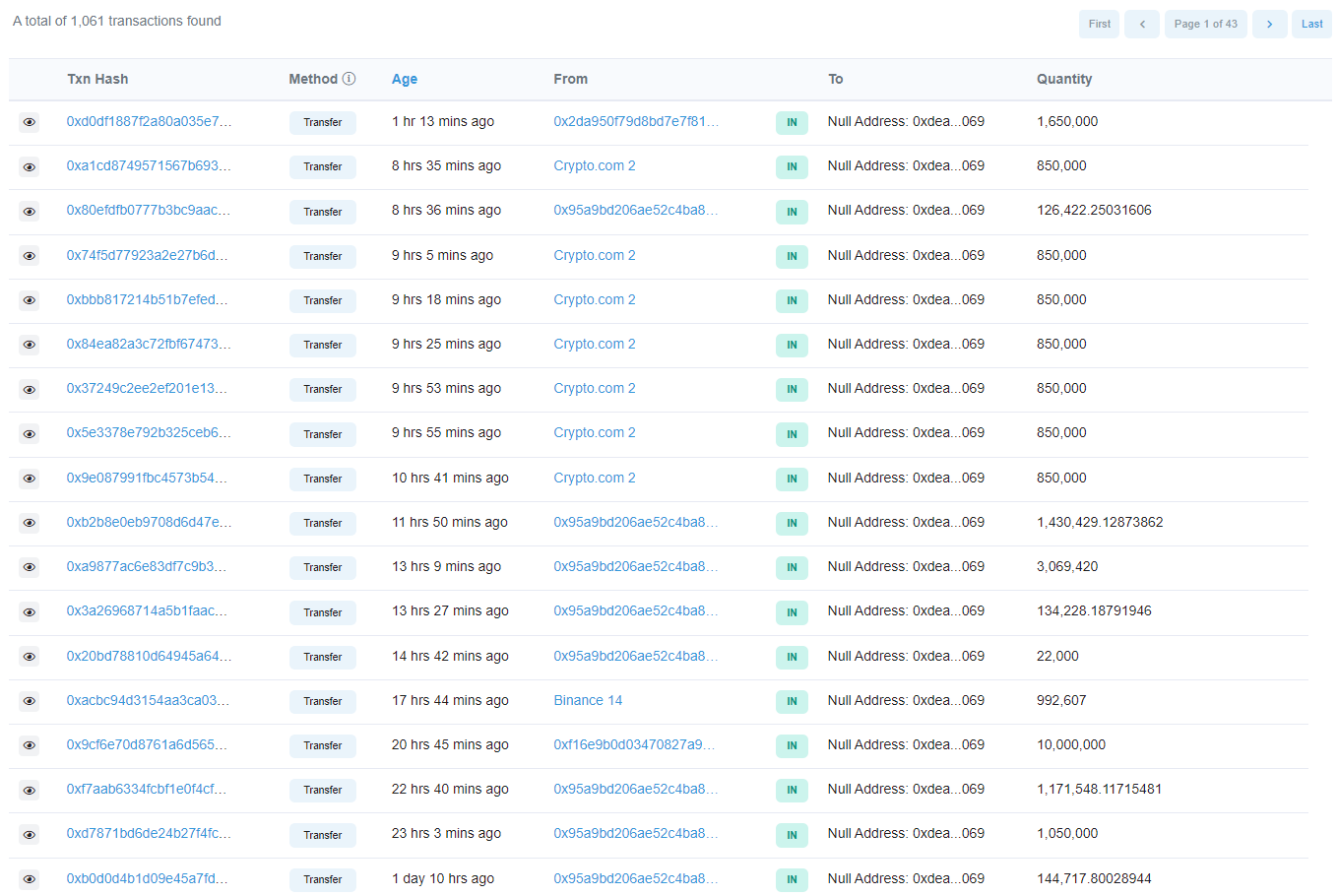Jump to the First page

tap(1100, 24)
